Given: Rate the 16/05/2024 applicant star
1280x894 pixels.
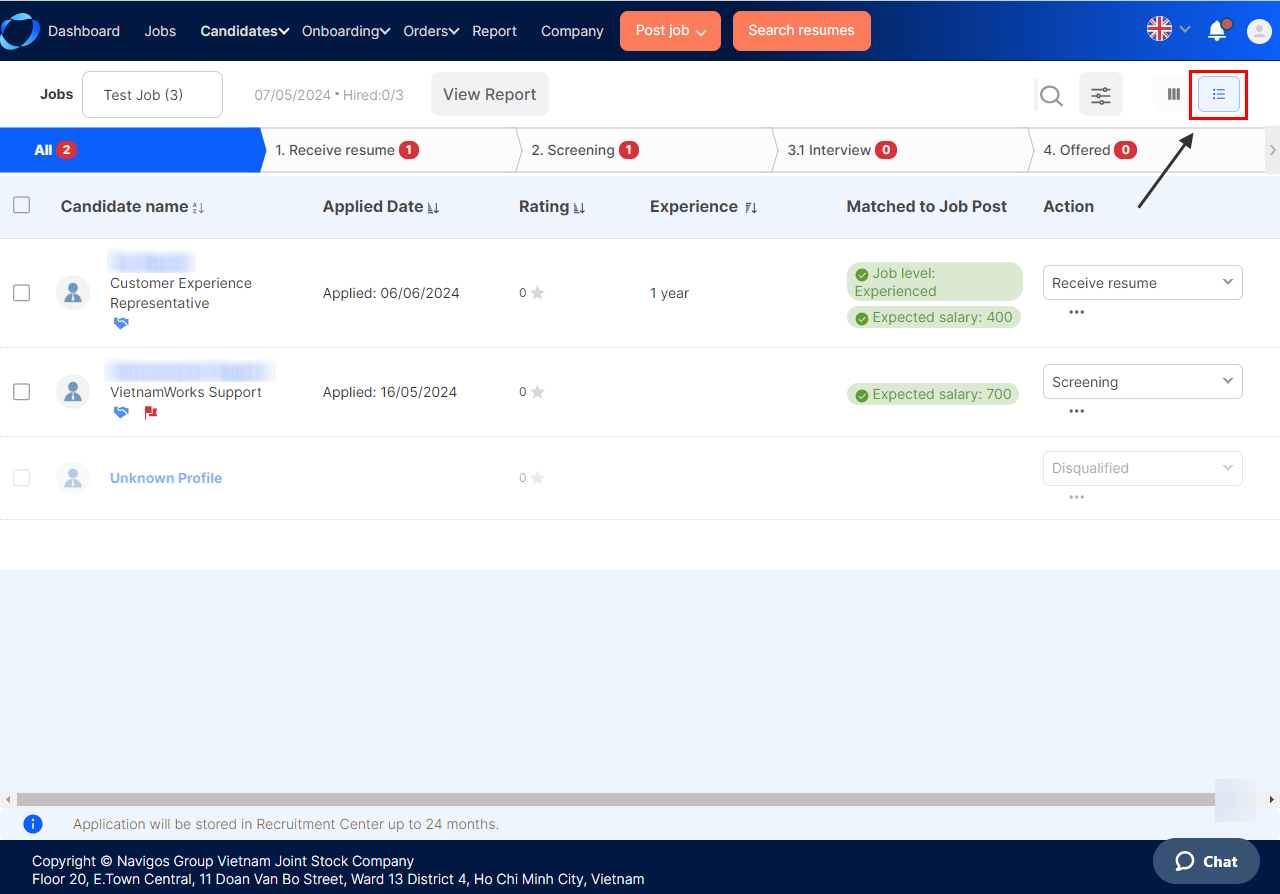Looking at the screenshot, I should pos(537,392).
